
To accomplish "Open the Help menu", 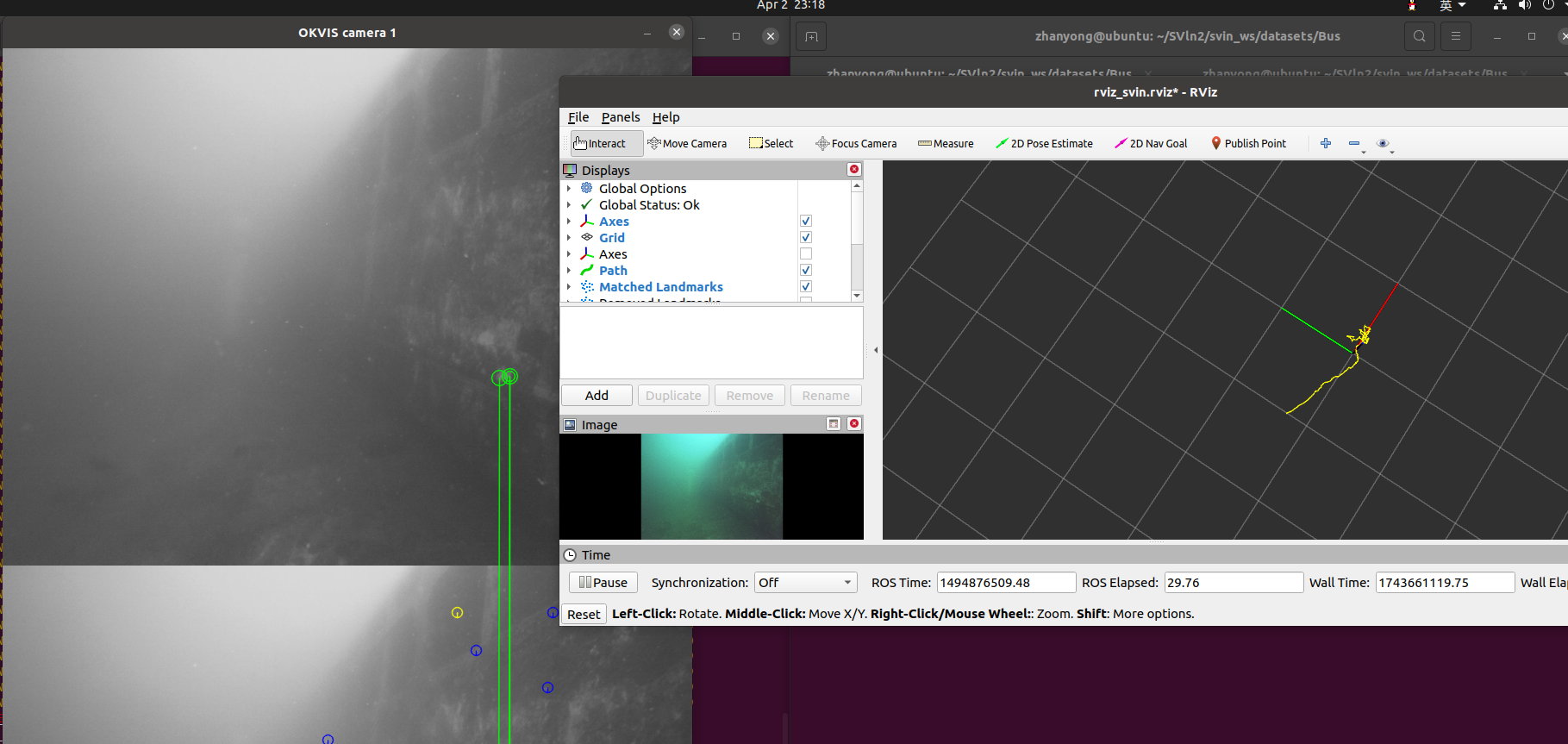I will 665,117.
